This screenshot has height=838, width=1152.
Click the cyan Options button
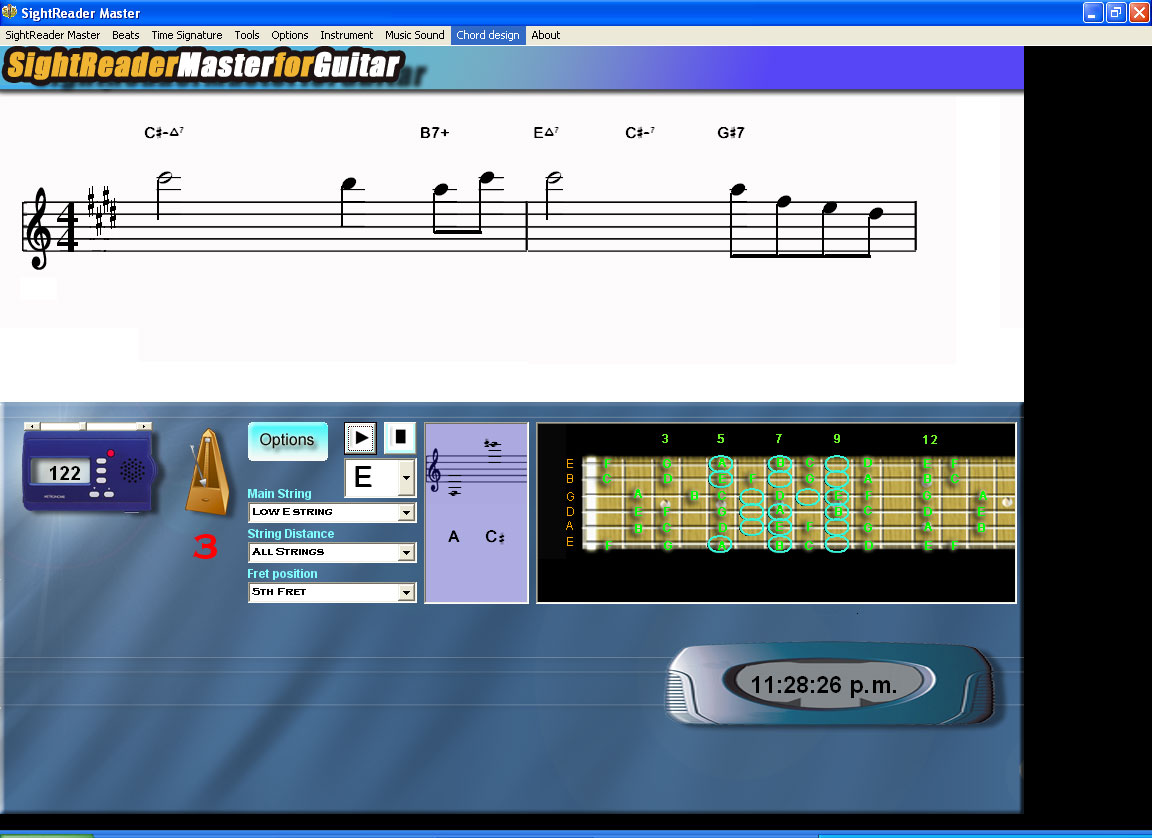pyautogui.click(x=287, y=441)
